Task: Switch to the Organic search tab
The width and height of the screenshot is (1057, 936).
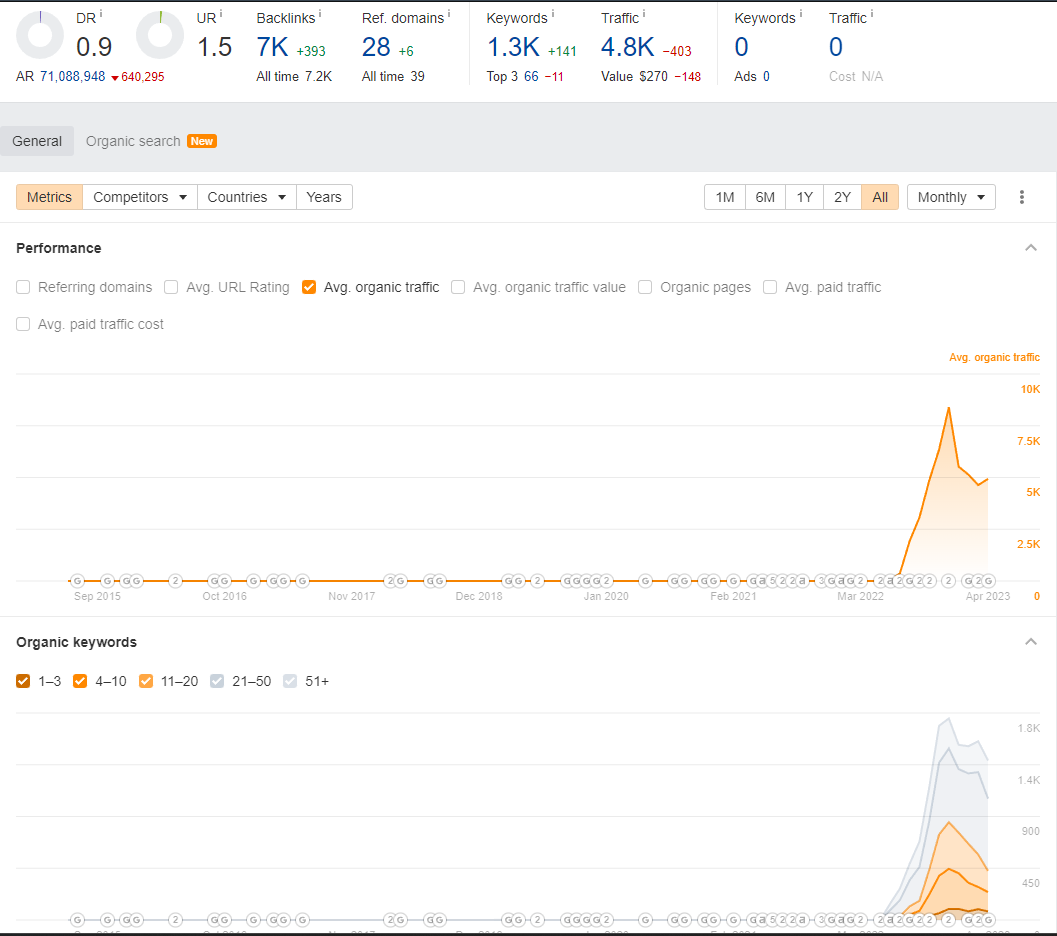Action: click(133, 141)
